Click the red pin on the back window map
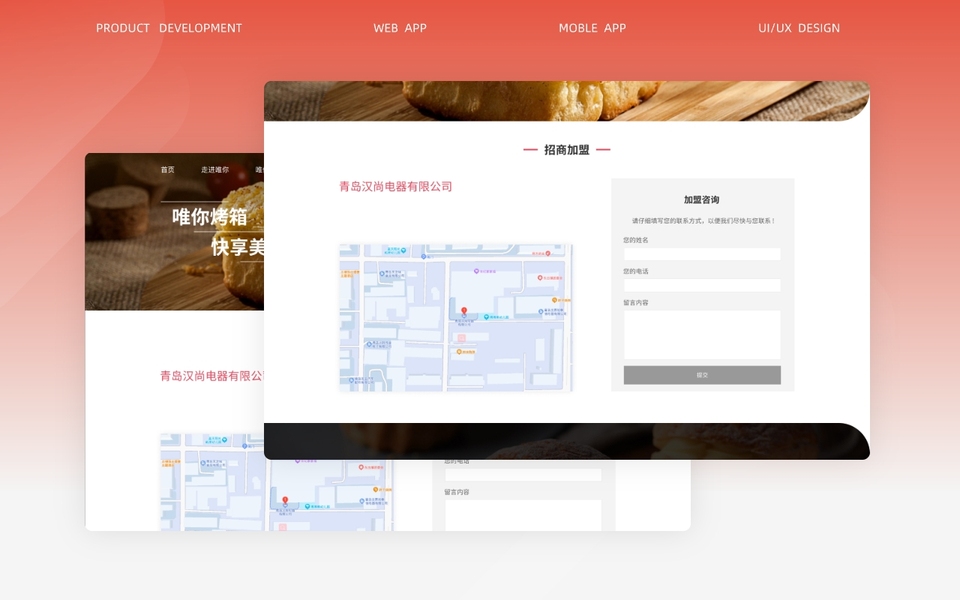The width and height of the screenshot is (960, 600). [x=285, y=501]
